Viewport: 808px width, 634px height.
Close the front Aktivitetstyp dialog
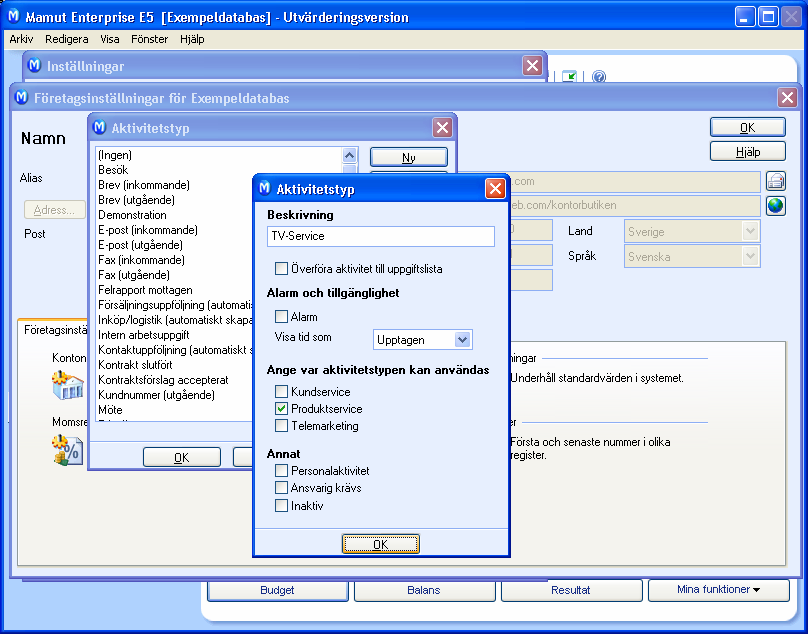click(x=495, y=189)
